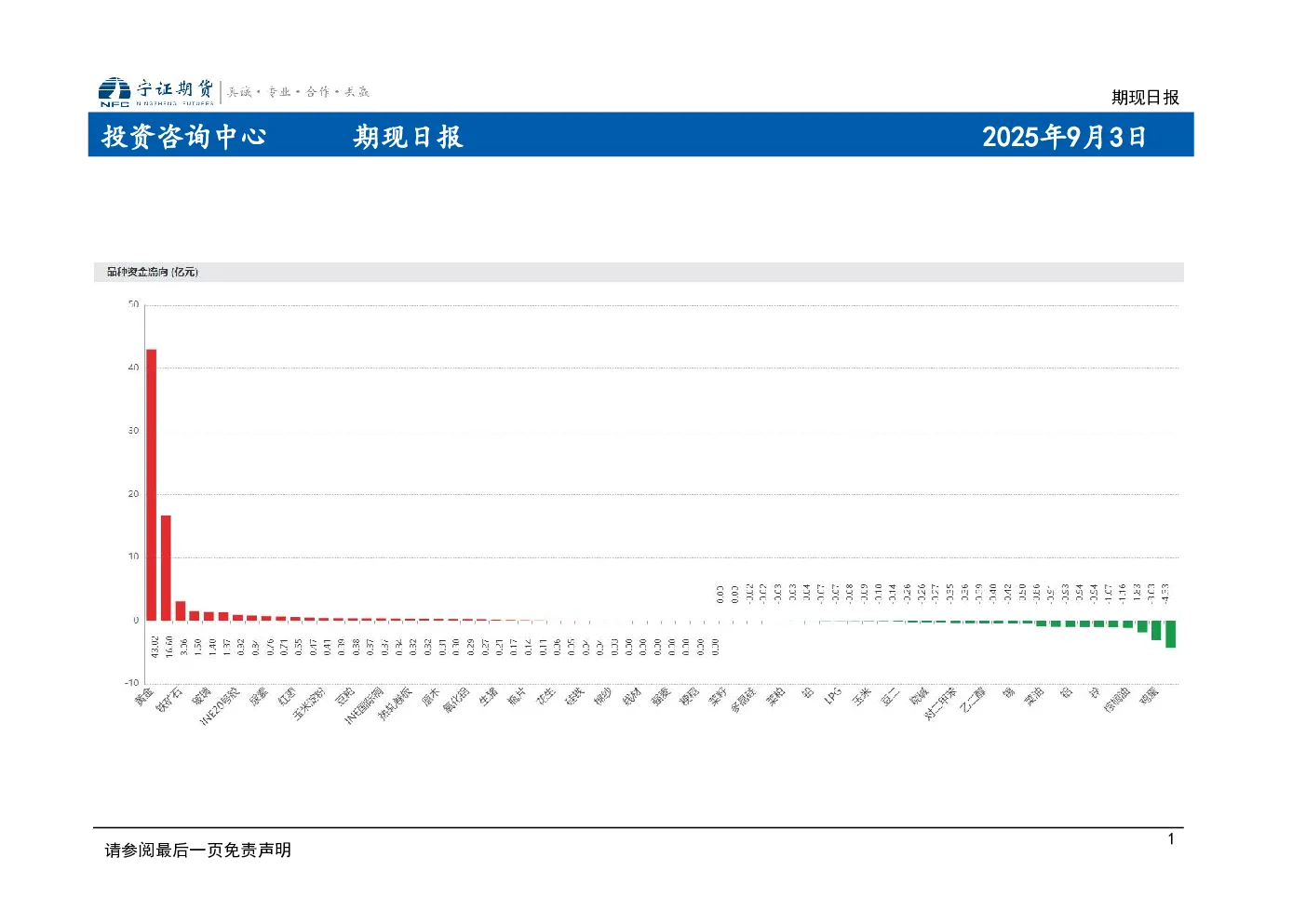The image size is (1306, 924).
Task: Click the LPG category label
Action: click(x=833, y=694)
